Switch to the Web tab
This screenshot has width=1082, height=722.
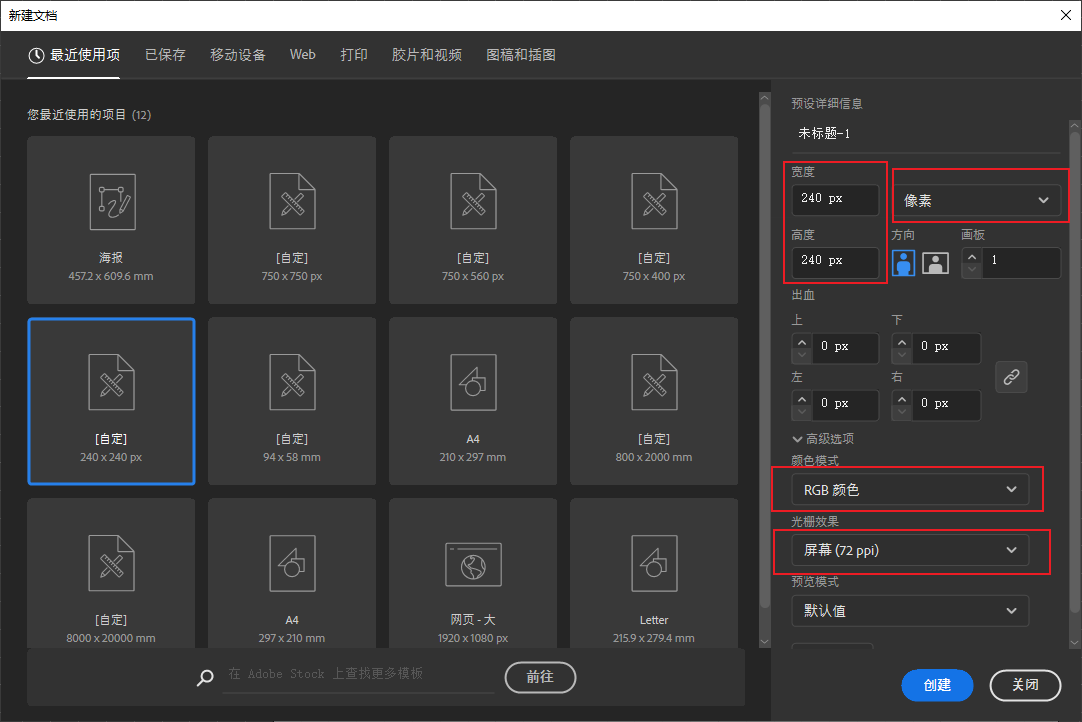(302, 55)
